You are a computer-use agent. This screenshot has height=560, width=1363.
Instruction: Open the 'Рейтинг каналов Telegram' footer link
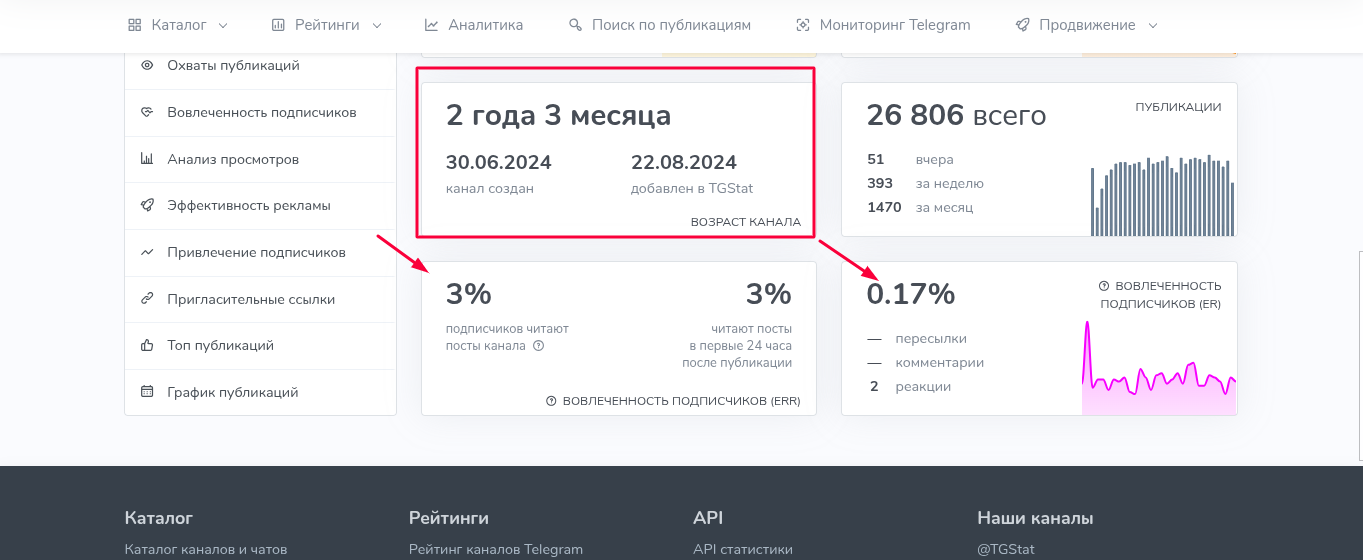[496, 549]
